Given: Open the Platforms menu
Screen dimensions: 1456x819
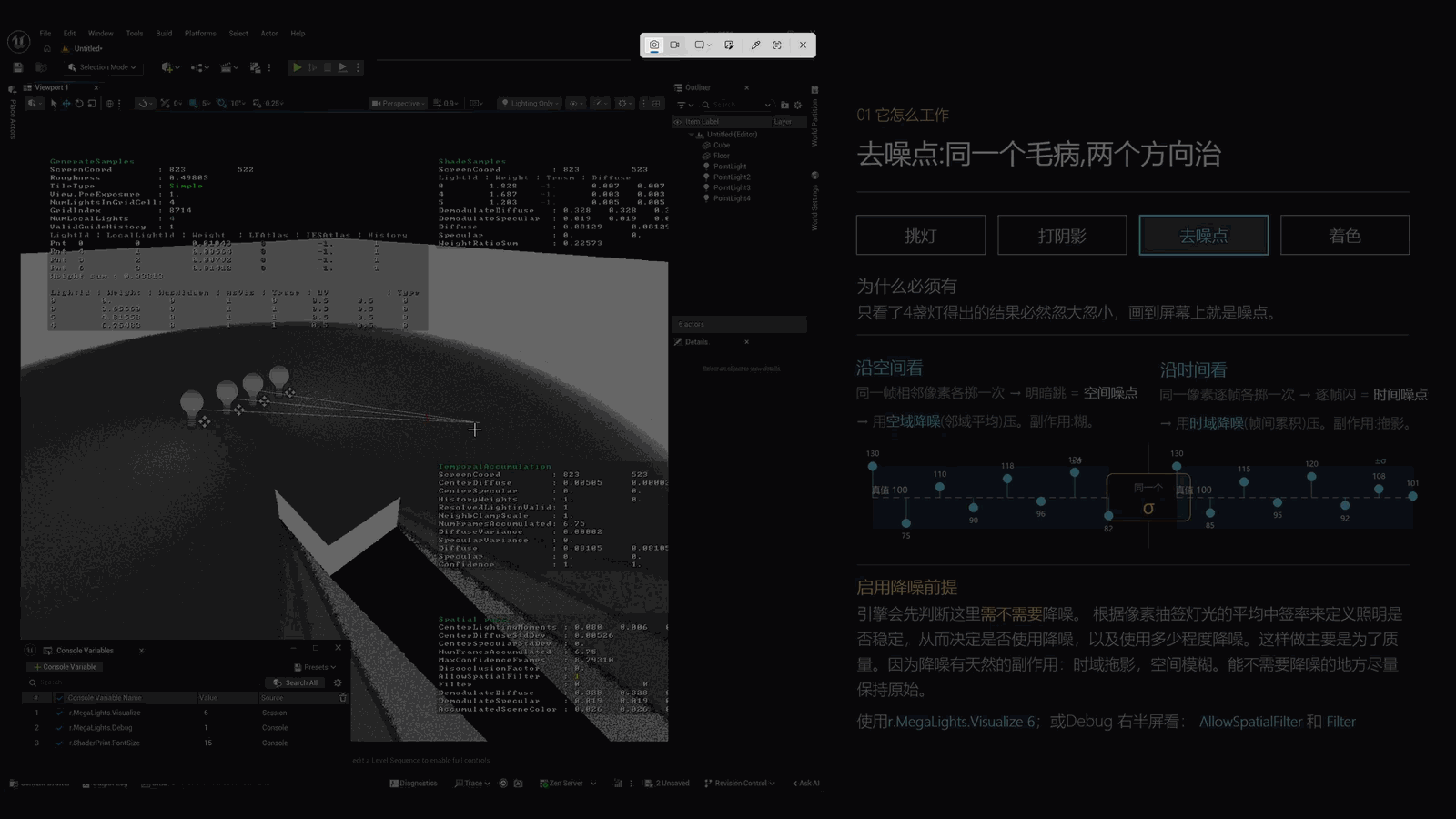Looking at the screenshot, I should coord(200,34).
